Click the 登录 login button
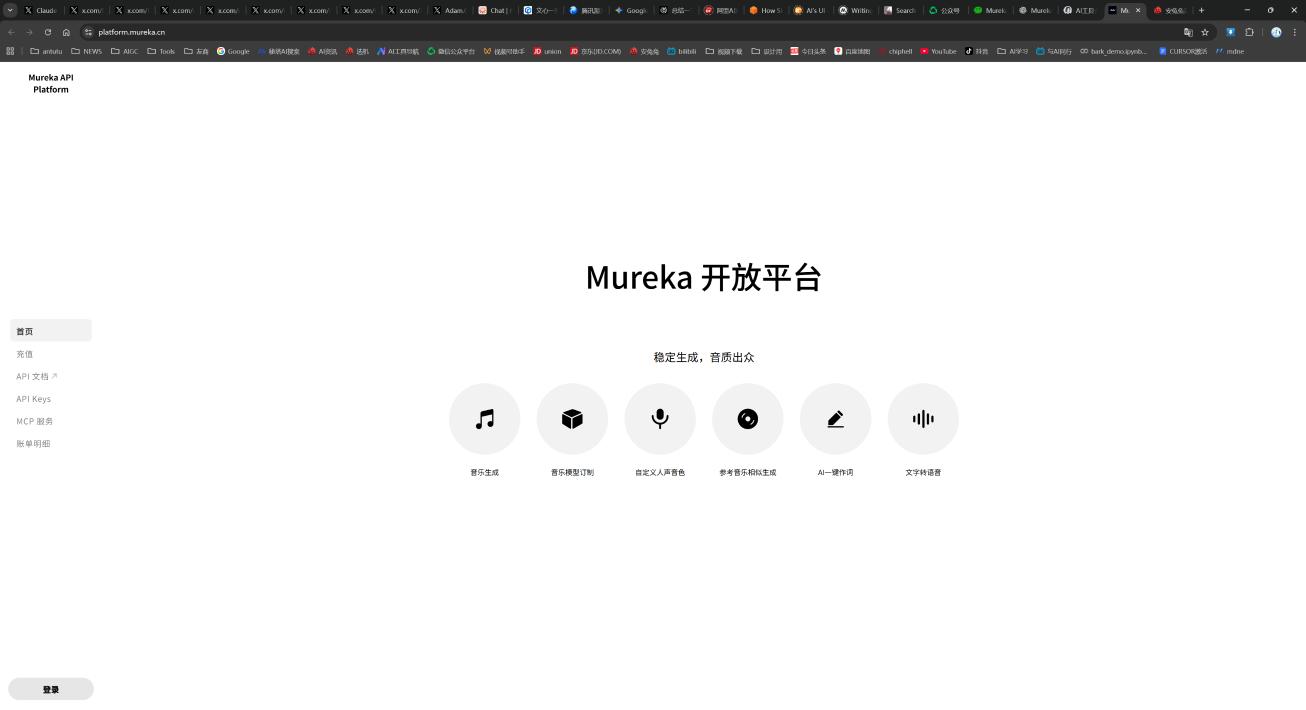Image resolution: width=1306 pixels, height=710 pixels. click(x=51, y=689)
